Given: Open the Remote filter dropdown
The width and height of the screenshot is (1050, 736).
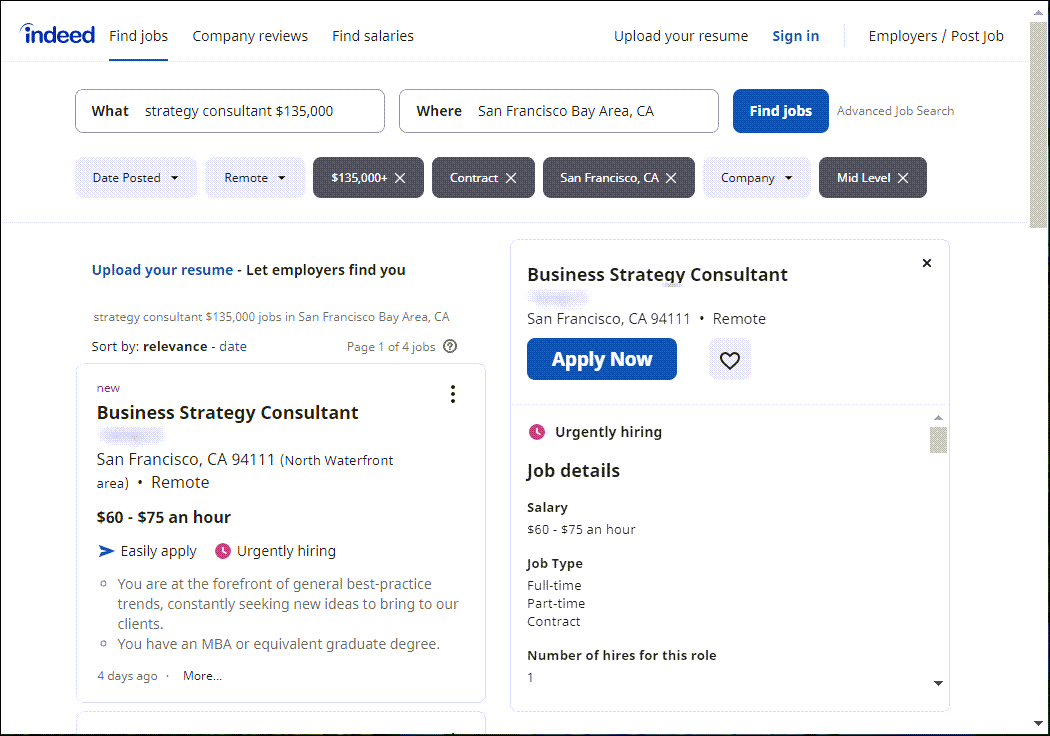Looking at the screenshot, I should (x=255, y=178).
